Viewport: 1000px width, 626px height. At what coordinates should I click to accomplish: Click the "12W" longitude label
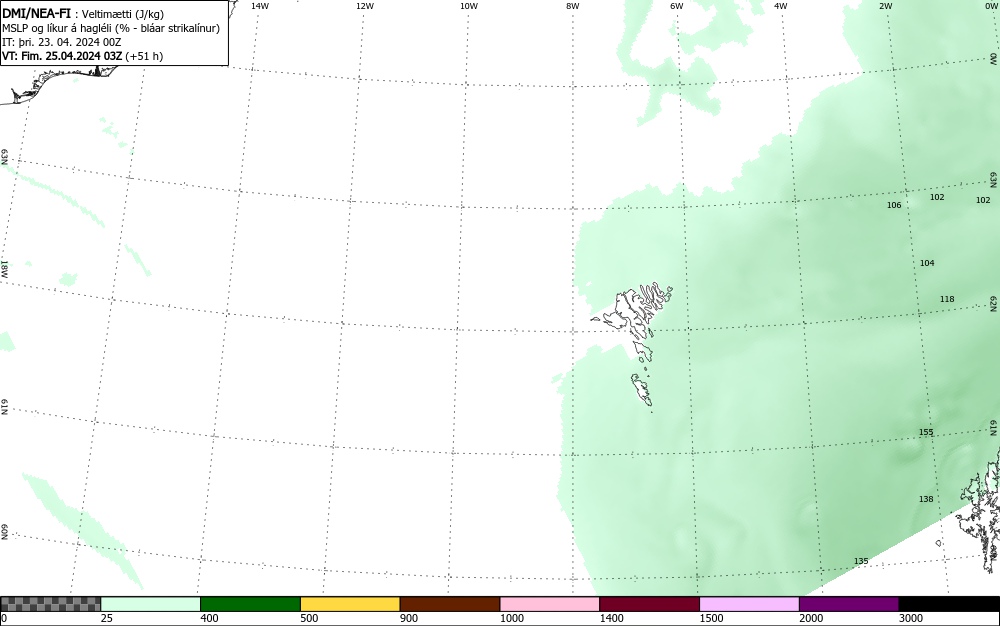click(365, 6)
